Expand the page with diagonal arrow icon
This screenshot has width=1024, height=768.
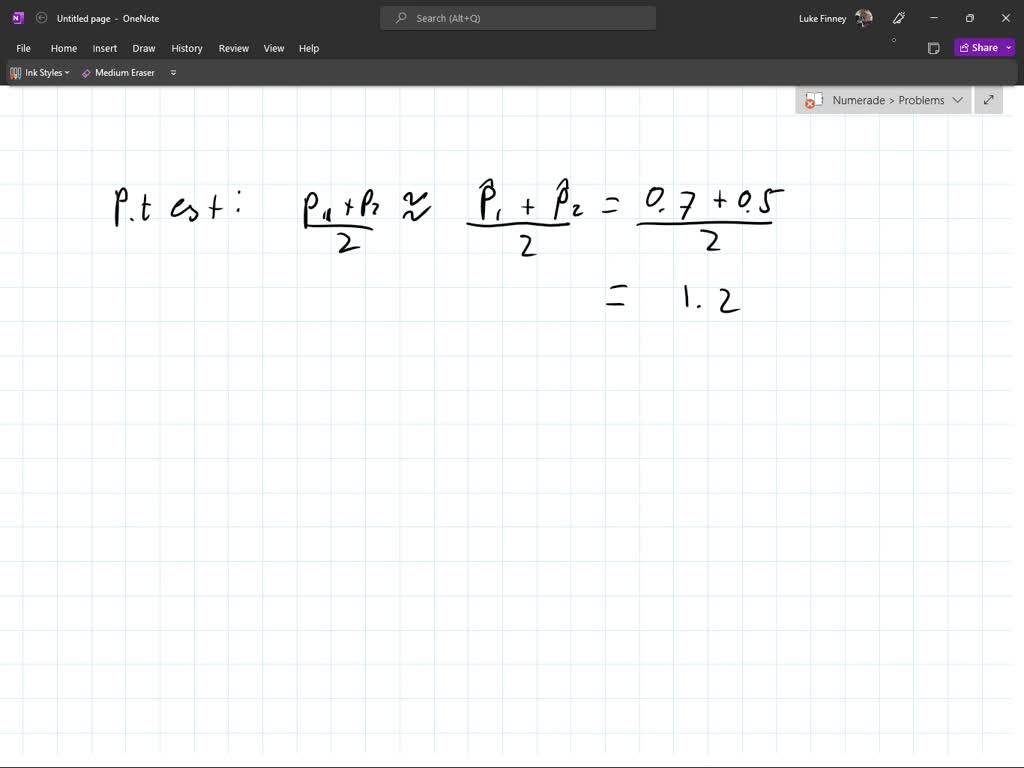click(988, 100)
